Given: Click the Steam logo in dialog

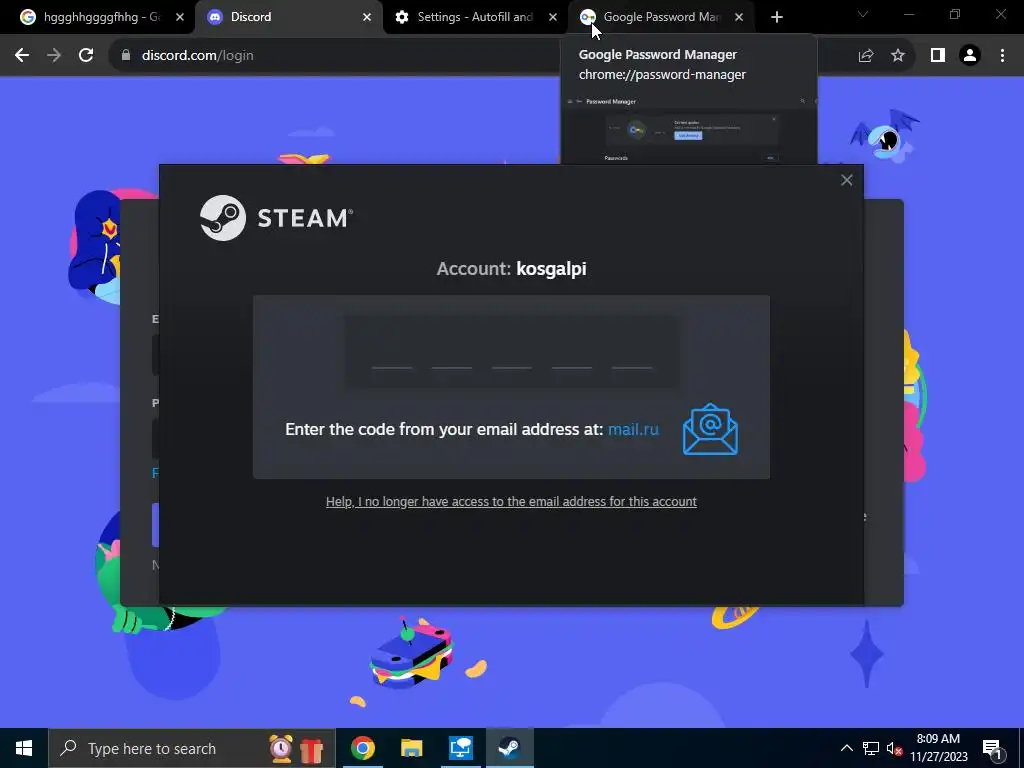Looking at the screenshot, I should (276, 218).
